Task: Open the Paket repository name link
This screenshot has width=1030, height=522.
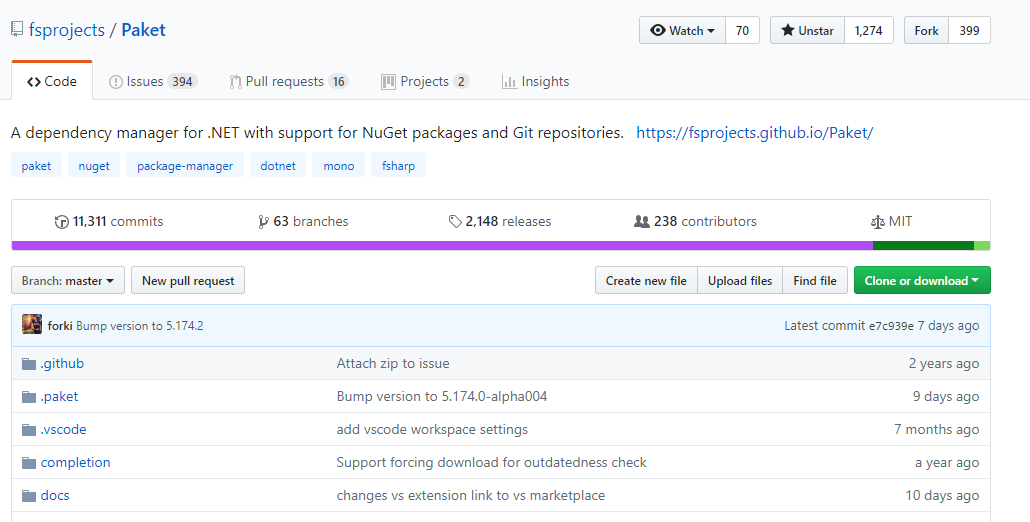Action: pyautogui.click(x=143, y=30)
